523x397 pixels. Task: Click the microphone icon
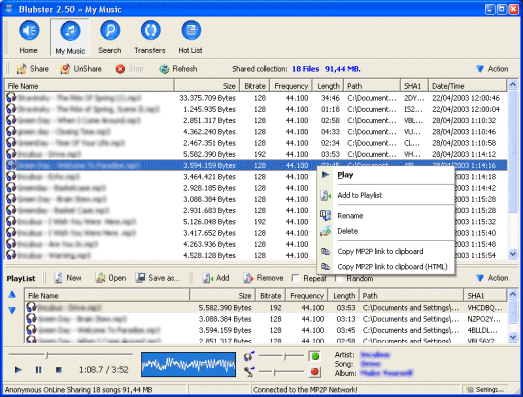pyautogui.click(x=249, y=372)
